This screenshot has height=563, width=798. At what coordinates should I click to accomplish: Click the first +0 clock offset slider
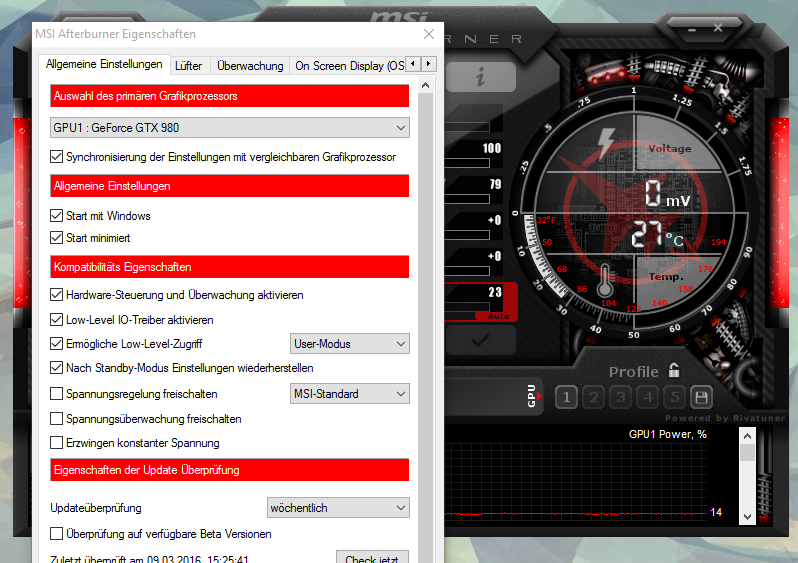(x=467, y=235)
